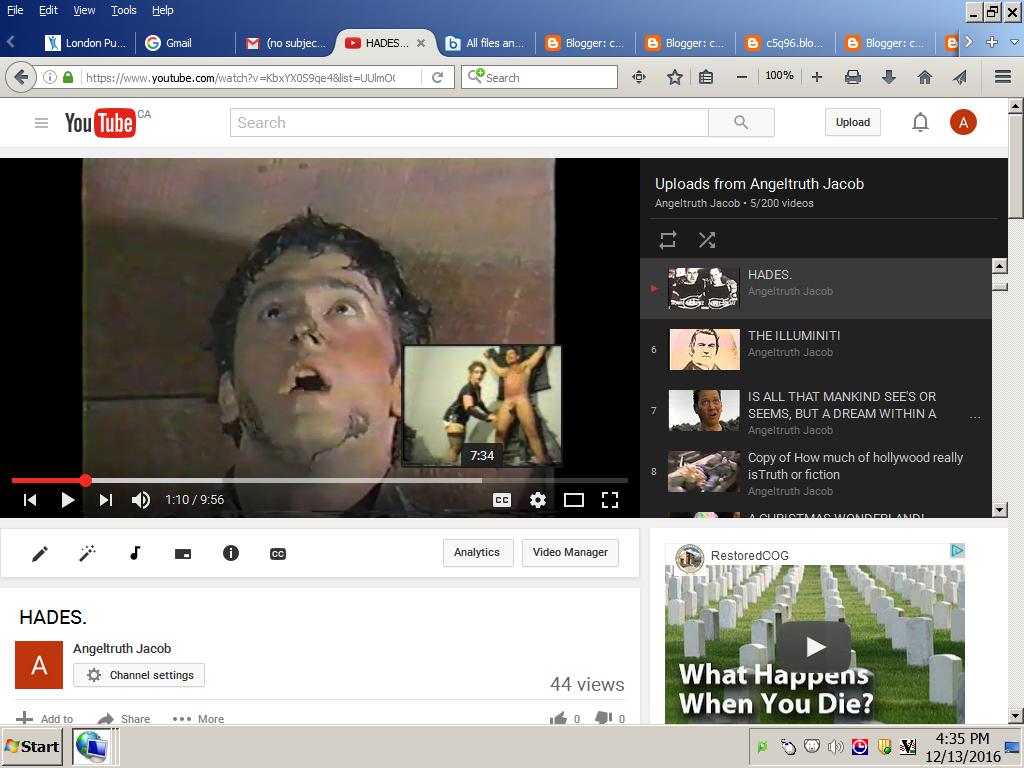This screenshot has height=768, width=1024.
Task: Switch to theater mode
Action: tap(573, 500)
